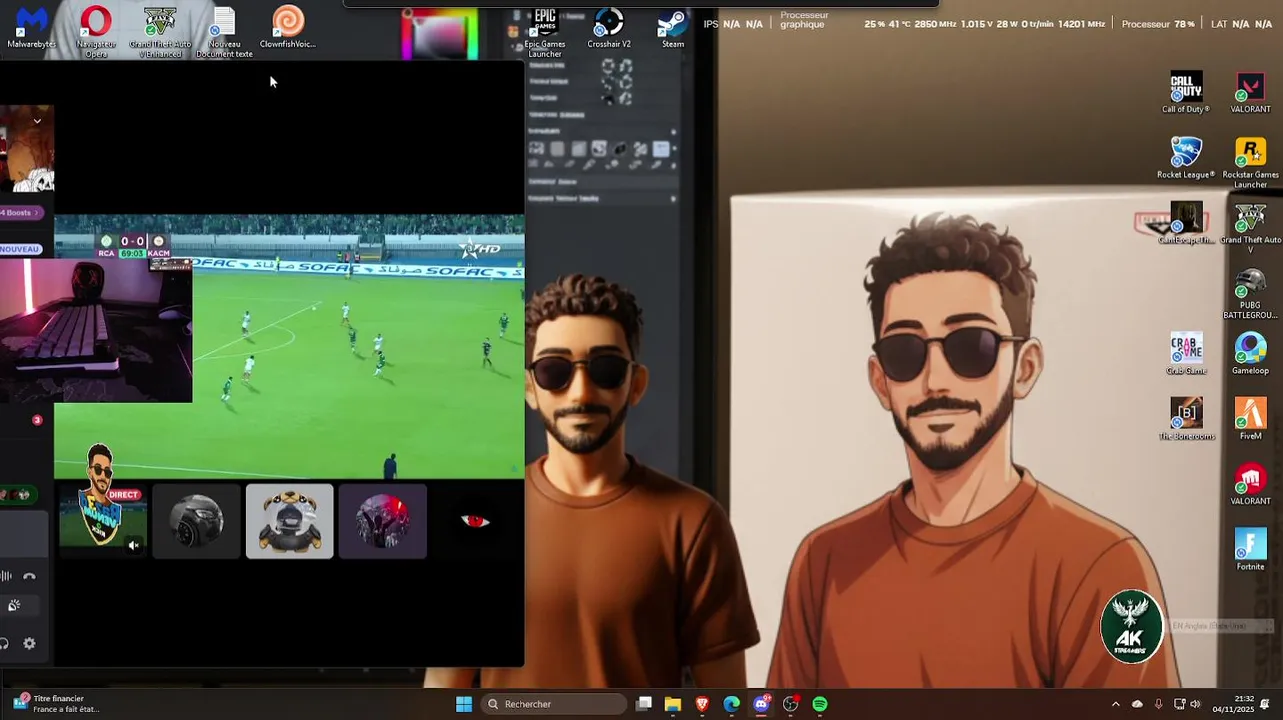Click the microphone tray icon
Viewport: 1283px width, 720px height.
pos(1158,704)
